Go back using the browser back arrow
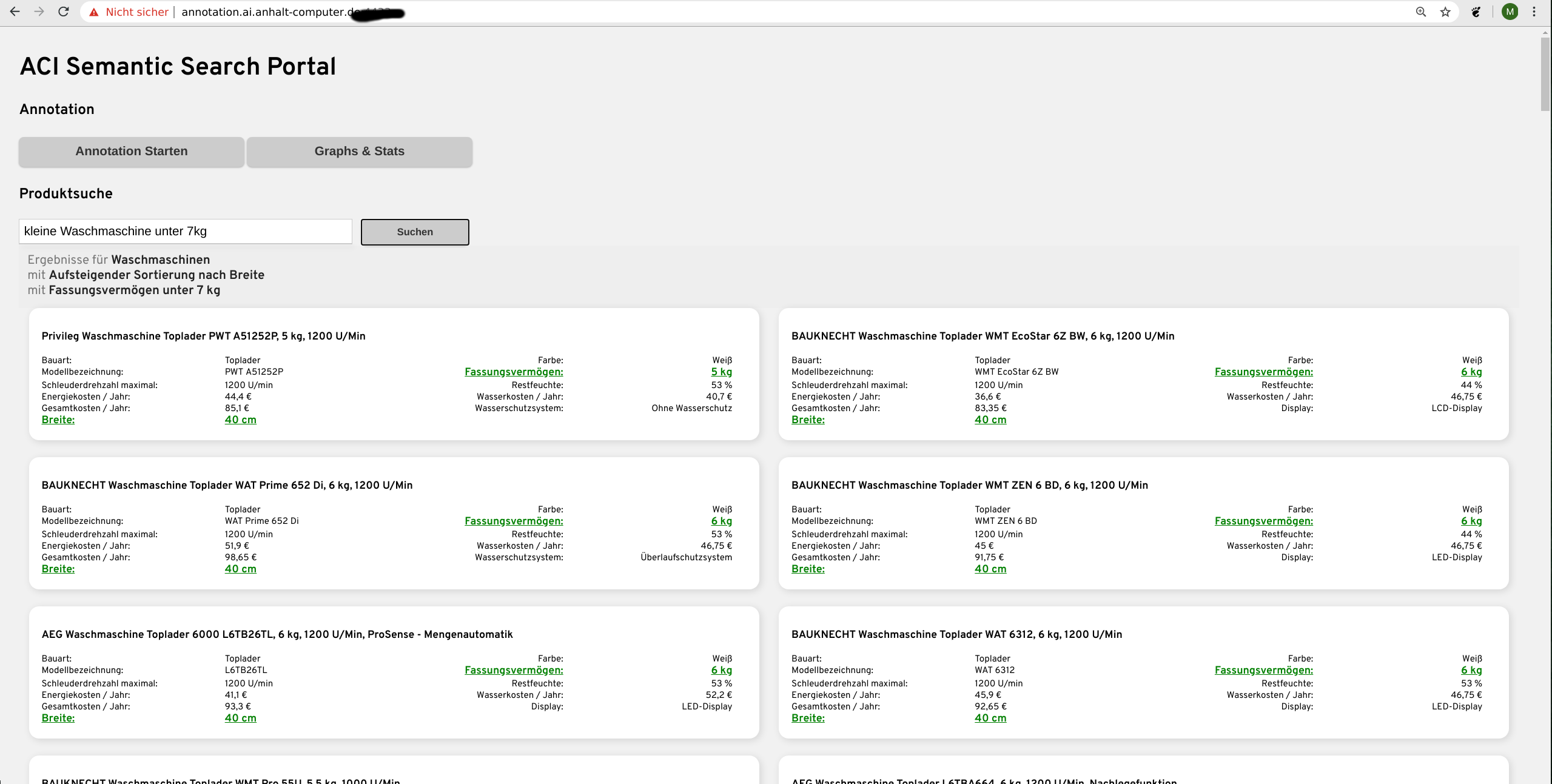 [15, 12]
